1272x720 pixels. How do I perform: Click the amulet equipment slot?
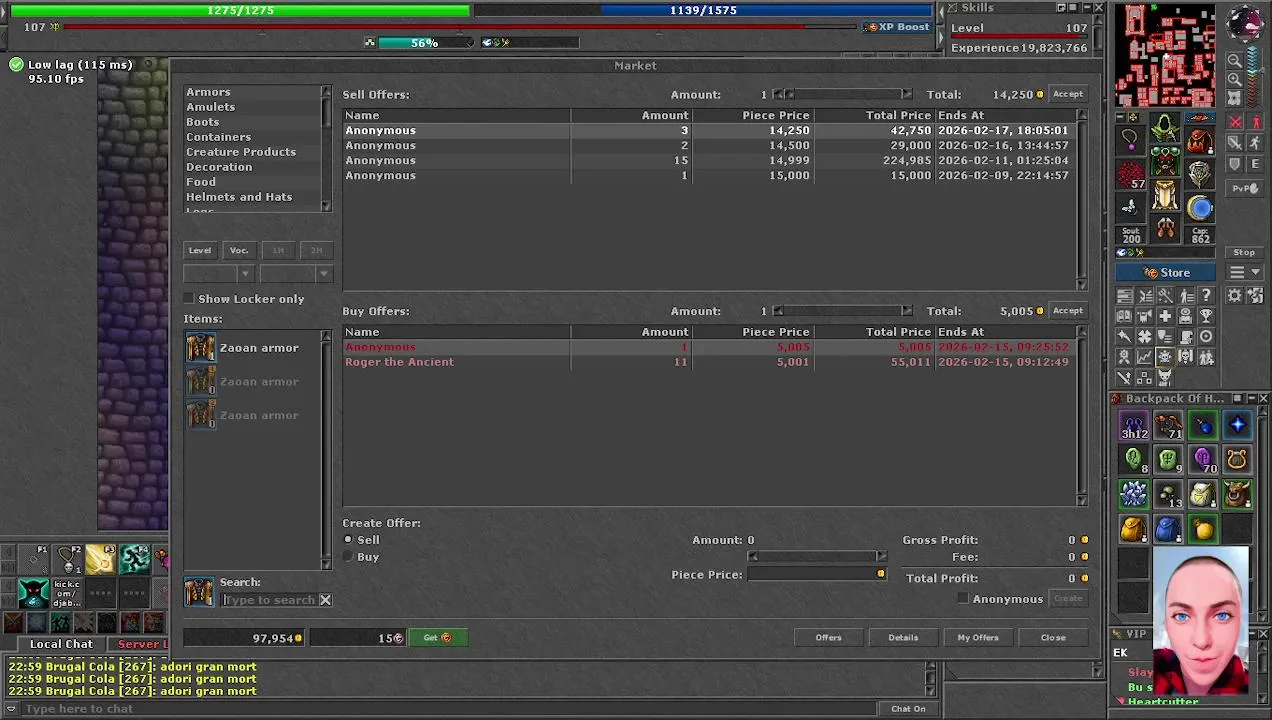1130,139
